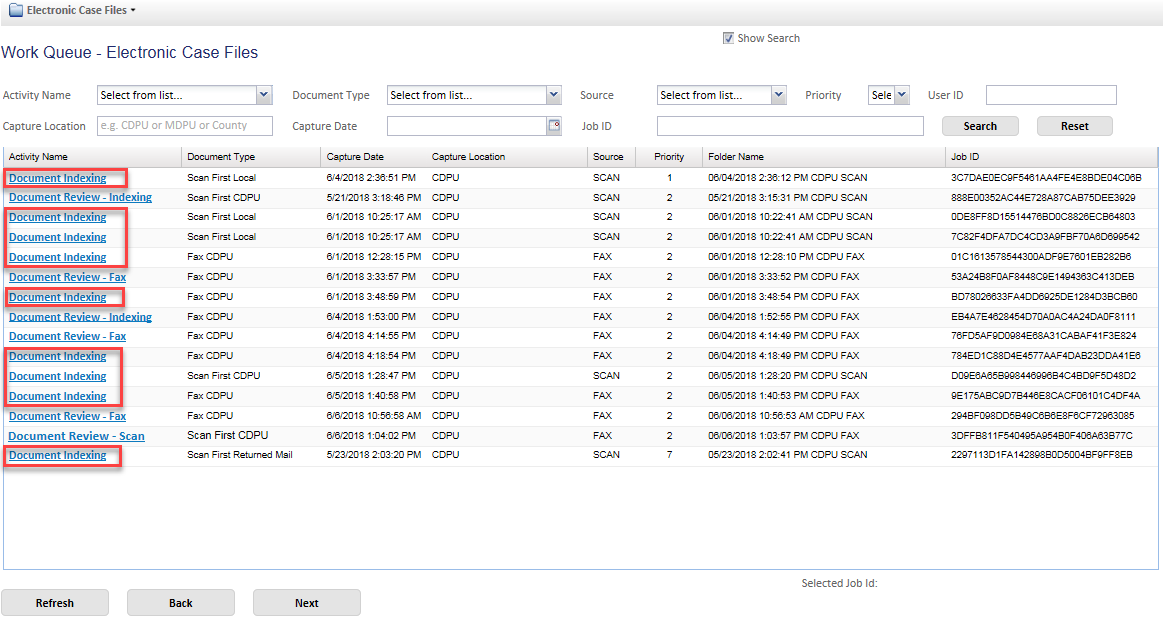Click into the User ID field
This screenshot has width=1163, height=618.
click(1050, 95)
